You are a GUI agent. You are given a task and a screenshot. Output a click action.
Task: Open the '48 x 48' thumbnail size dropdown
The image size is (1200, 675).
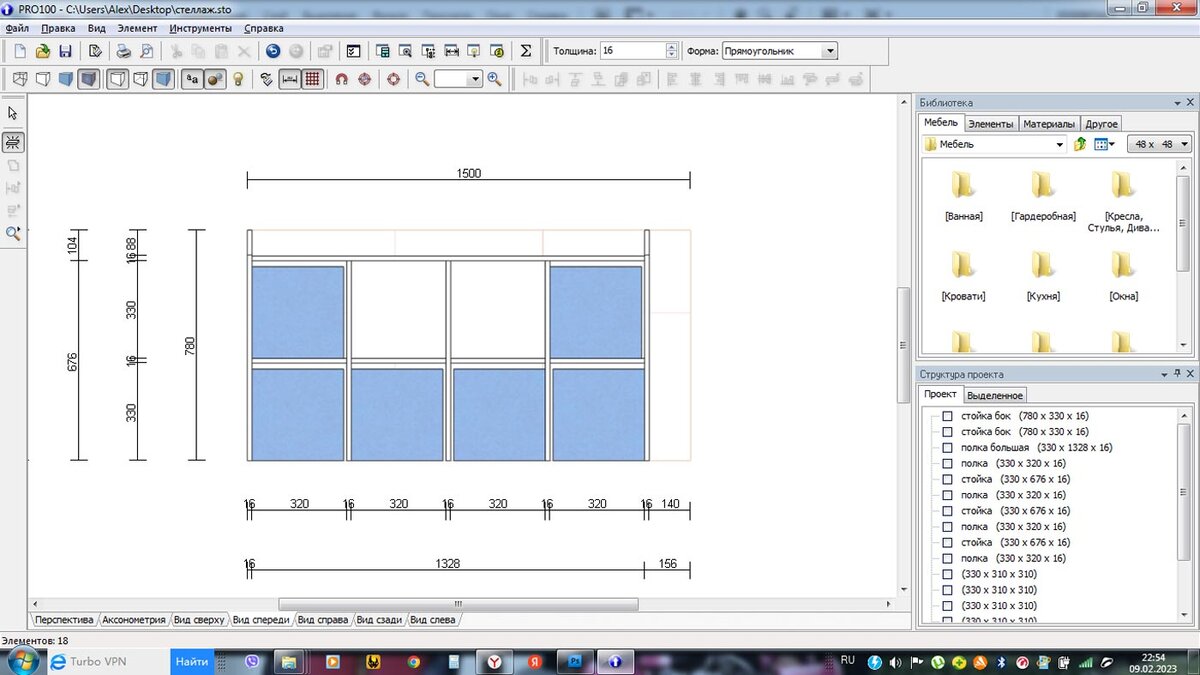[x=1159, y=144]
